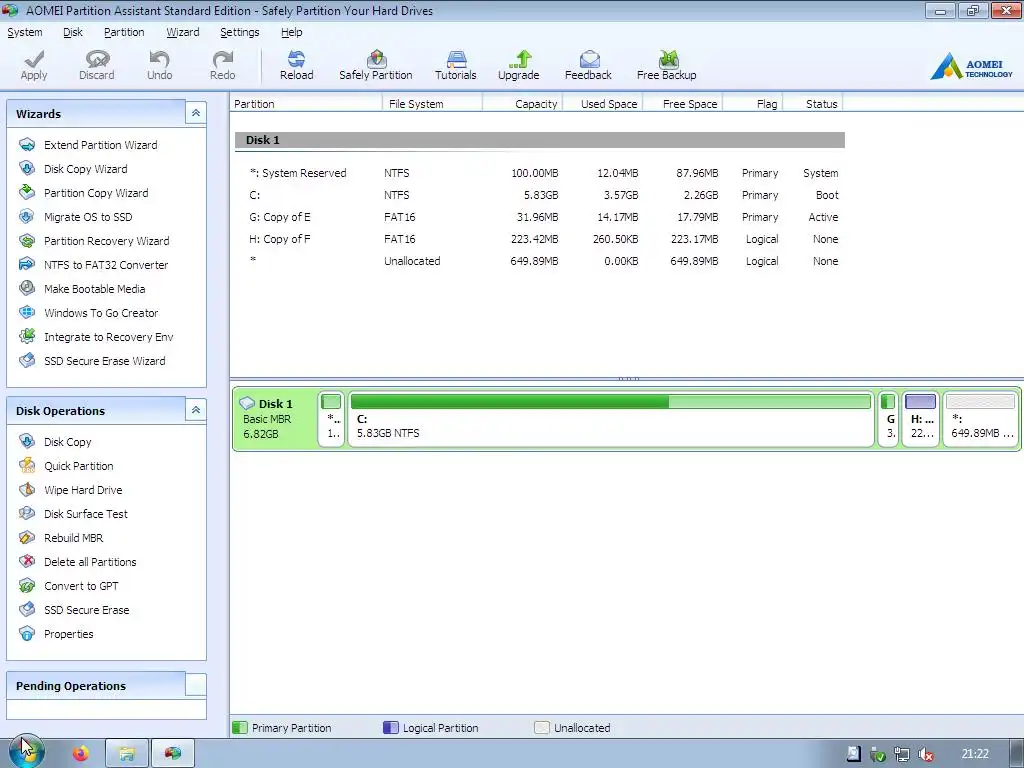Click the Convert to GPT icon
This screenshot has height=768, width=1024.
click(27, 585)
